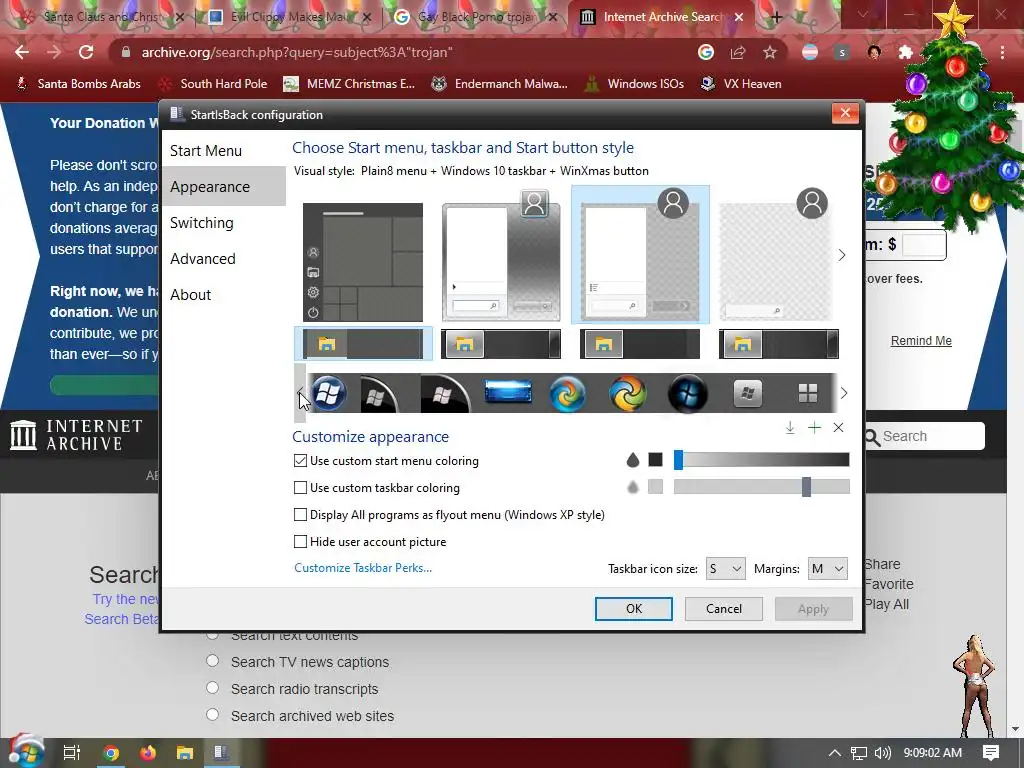Open the Chrome three-dot menu

point(1002,52)
